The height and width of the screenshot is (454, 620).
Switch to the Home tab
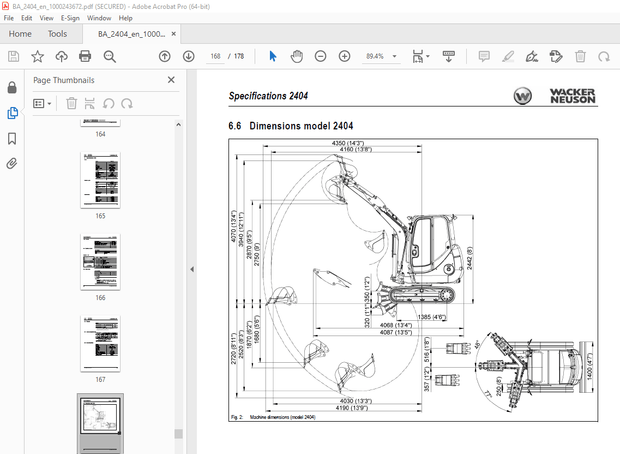(x=20, y=34)
